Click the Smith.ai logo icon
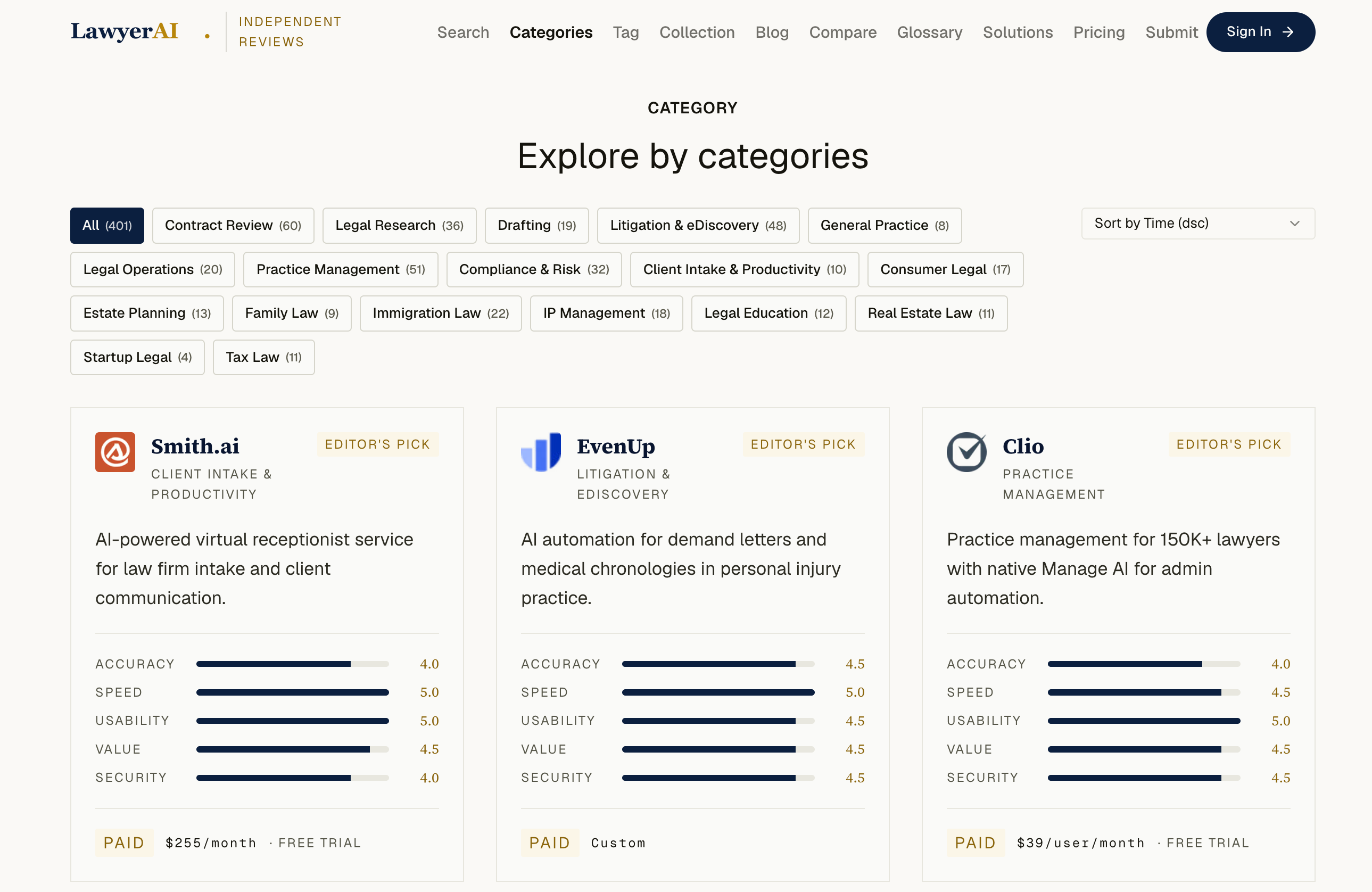 (x=115, y=452)
